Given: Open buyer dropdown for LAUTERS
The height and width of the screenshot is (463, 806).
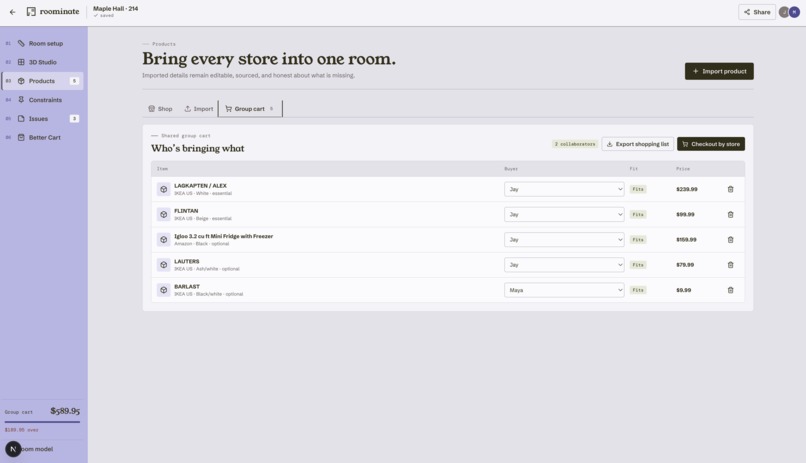Looking at the screenshot, I should click(x=564, y=265).
